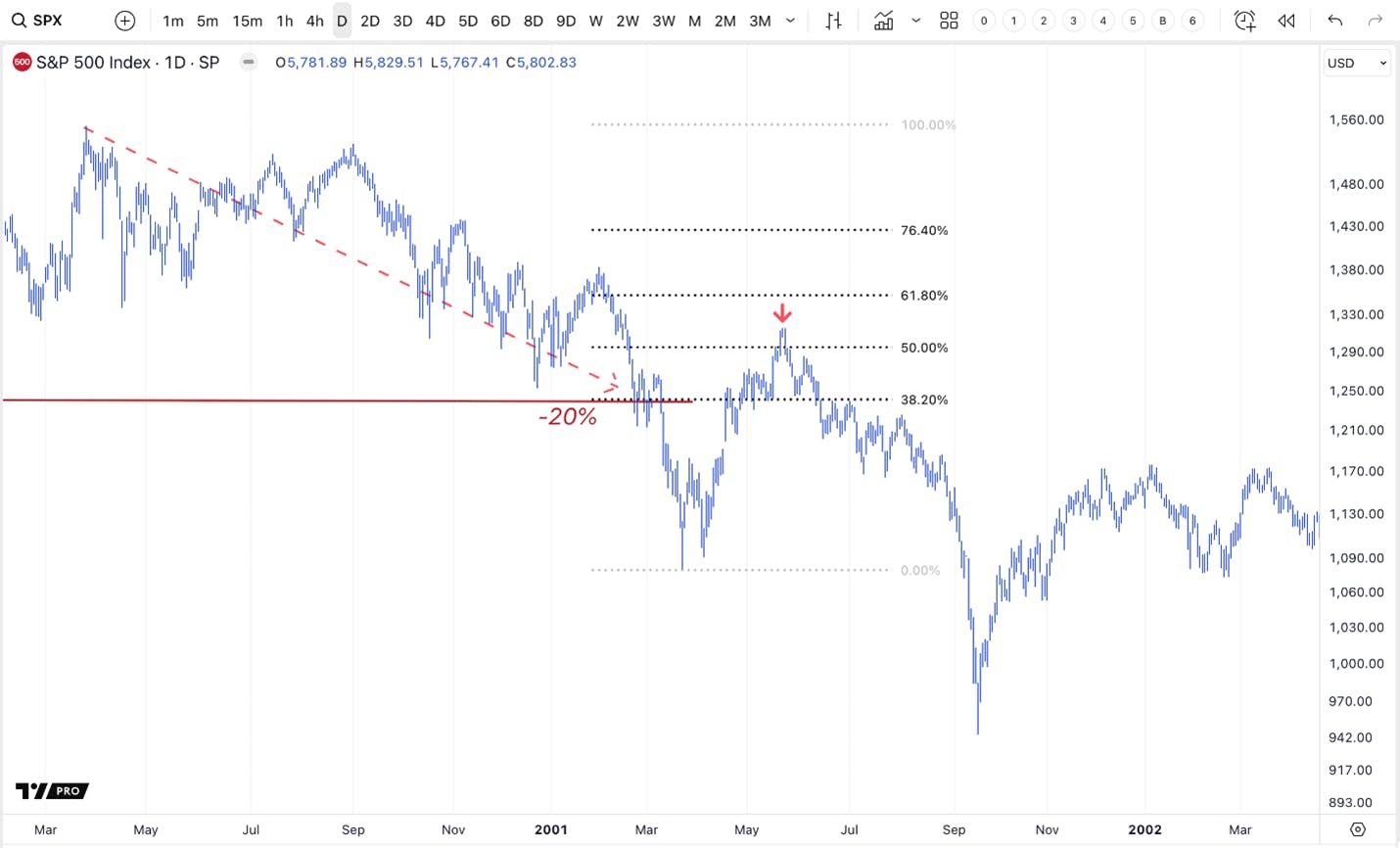Select the 2M timeframe
Viewport: 1400px width, 848px height.
[725, 21]
